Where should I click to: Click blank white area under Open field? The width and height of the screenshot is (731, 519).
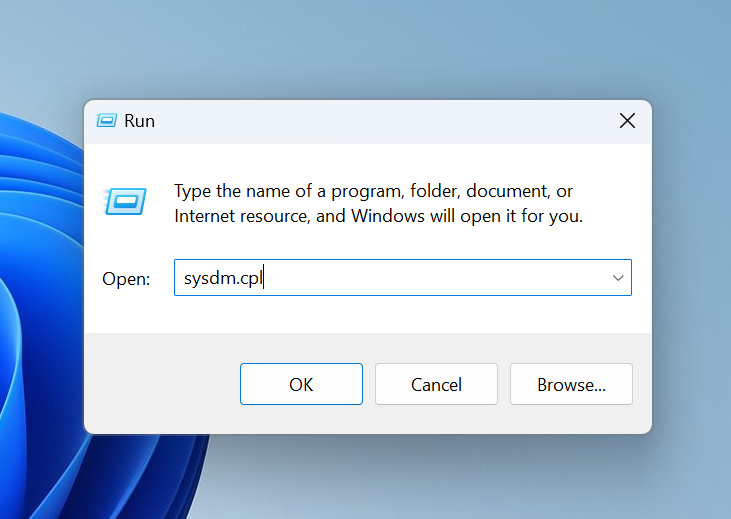coord(367,314)
